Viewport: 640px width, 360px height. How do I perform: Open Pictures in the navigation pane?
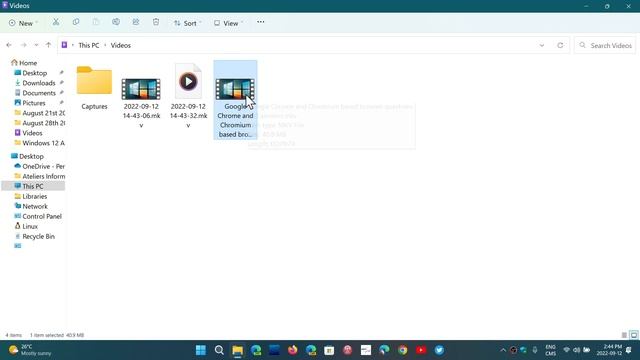33,103
